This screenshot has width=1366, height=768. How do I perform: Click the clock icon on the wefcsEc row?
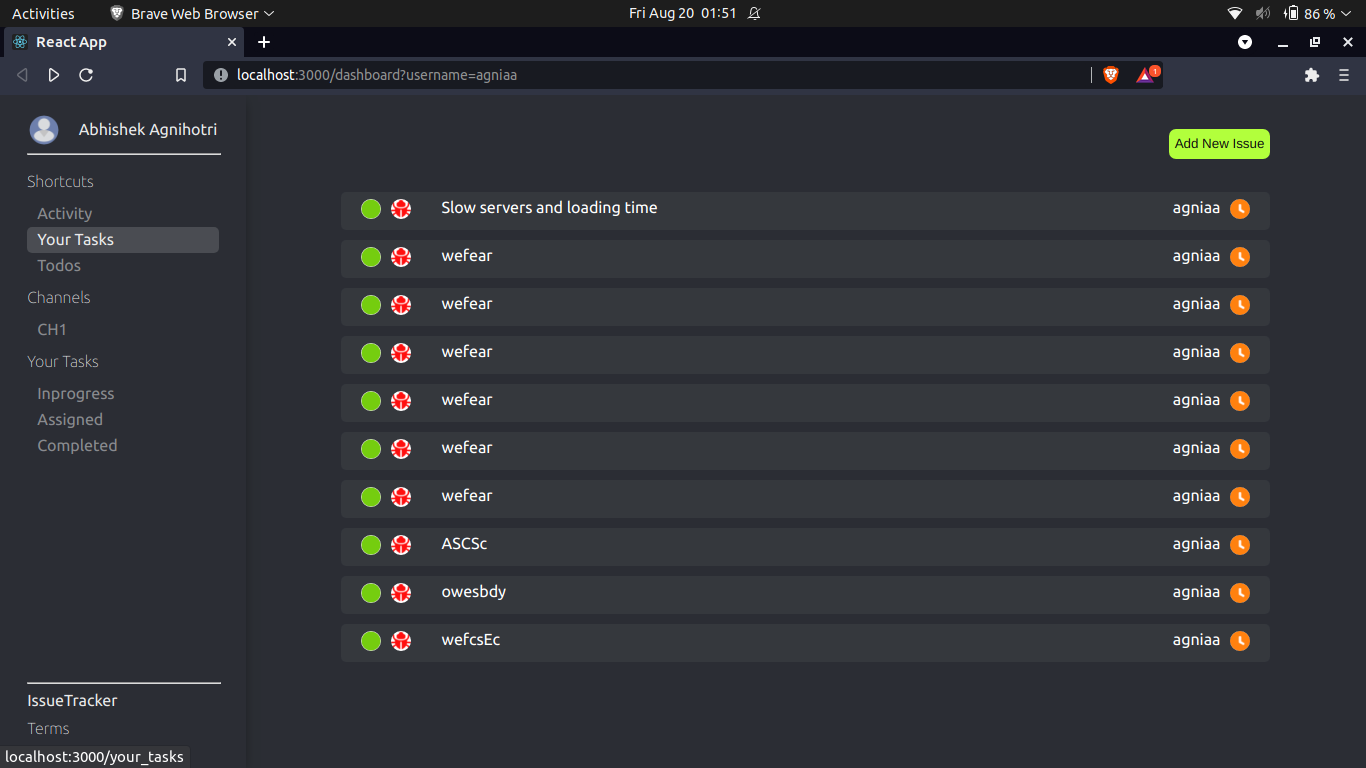(1239, 641)
